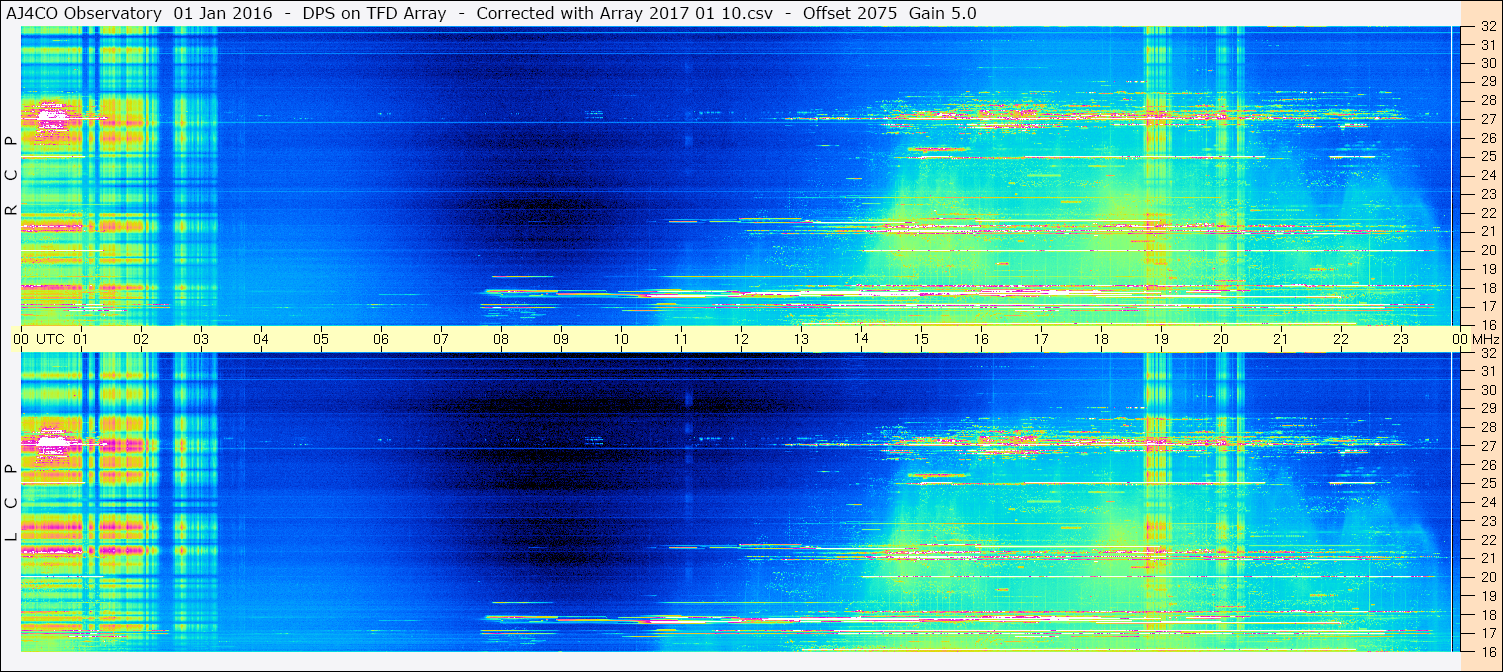Click the Offset 2075 value in header
This screenshot has height=672, width=1503.
coord(849,13)
